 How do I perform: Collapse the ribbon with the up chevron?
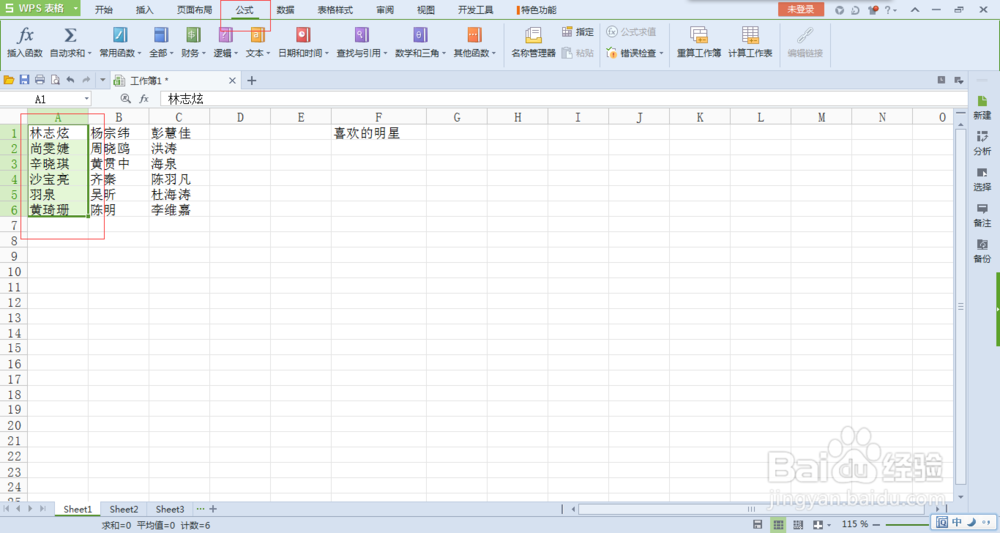tap(915, 10)
